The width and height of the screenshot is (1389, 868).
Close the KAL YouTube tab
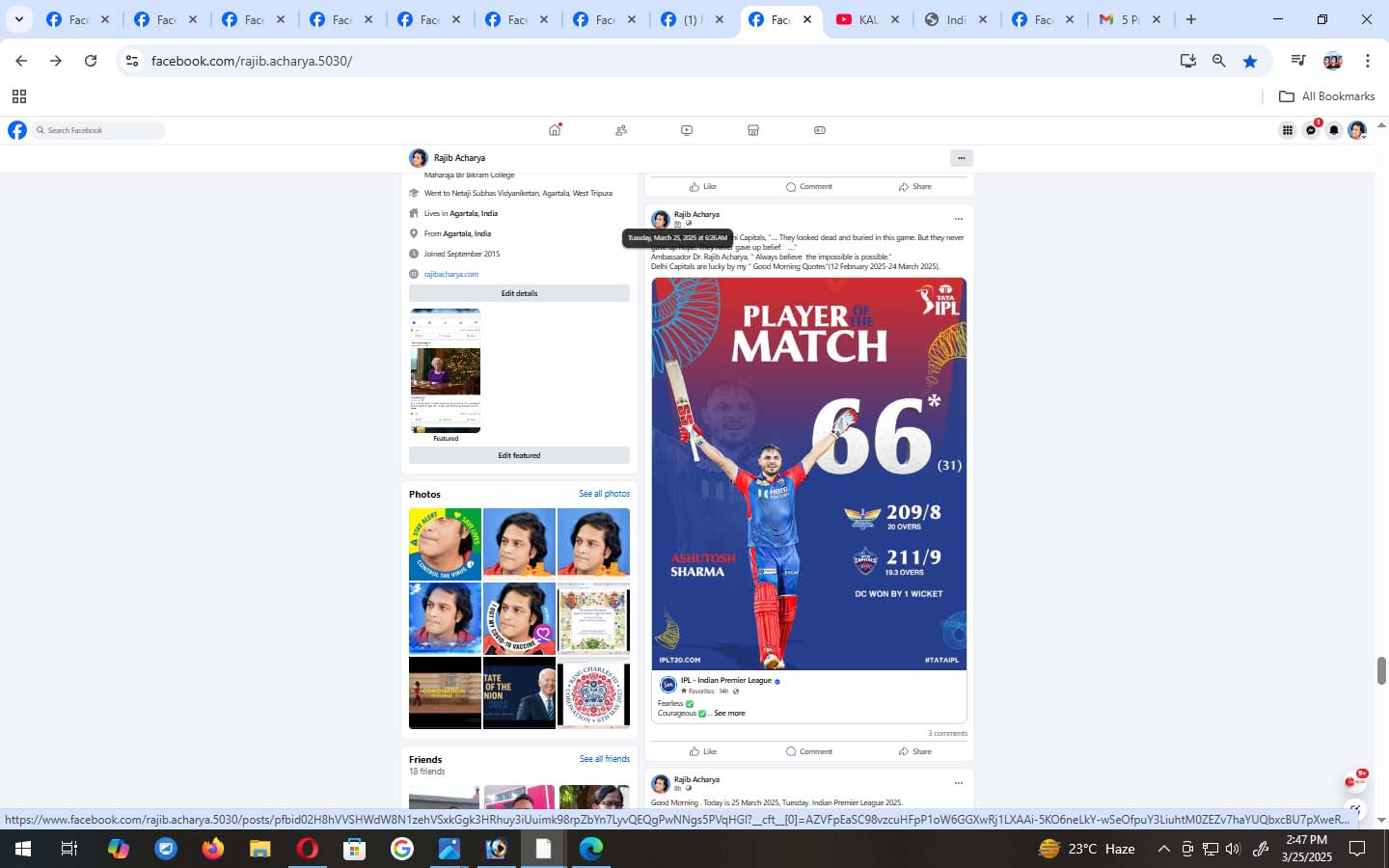pyautogui.click(x=895, y=19)
